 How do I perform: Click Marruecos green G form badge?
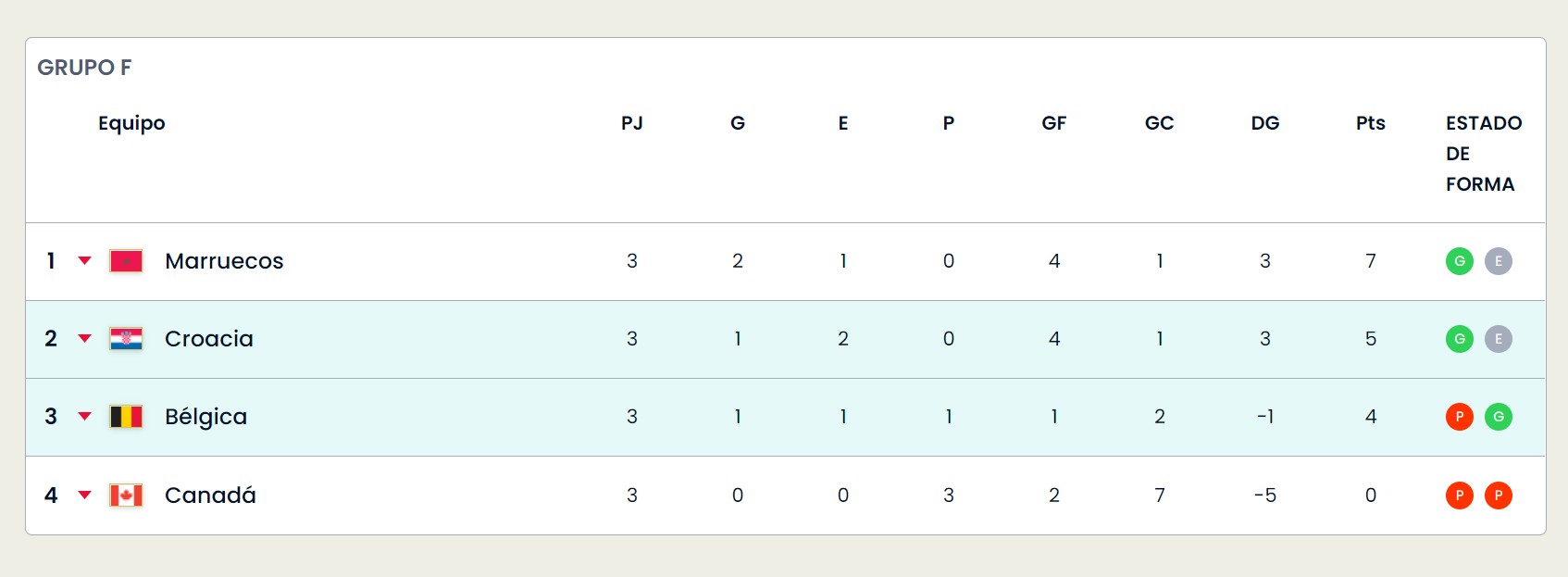point(1460,261)
